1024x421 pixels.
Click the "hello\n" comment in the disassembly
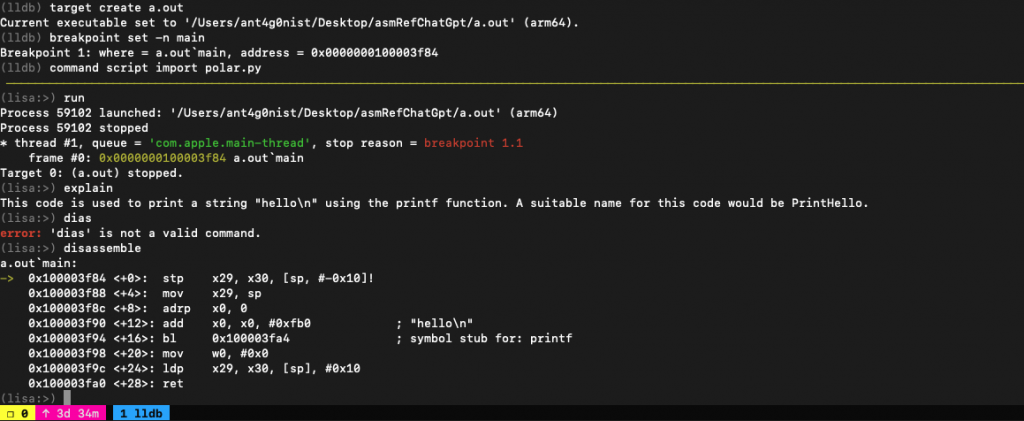439,323
